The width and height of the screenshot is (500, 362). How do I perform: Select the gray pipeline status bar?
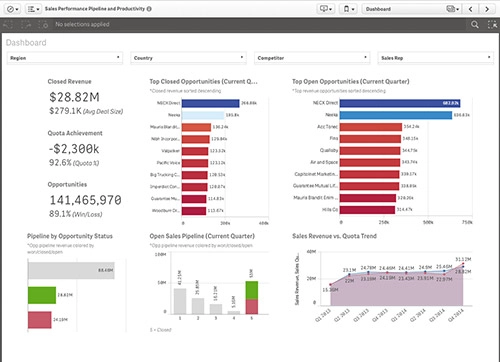point(71,270)
